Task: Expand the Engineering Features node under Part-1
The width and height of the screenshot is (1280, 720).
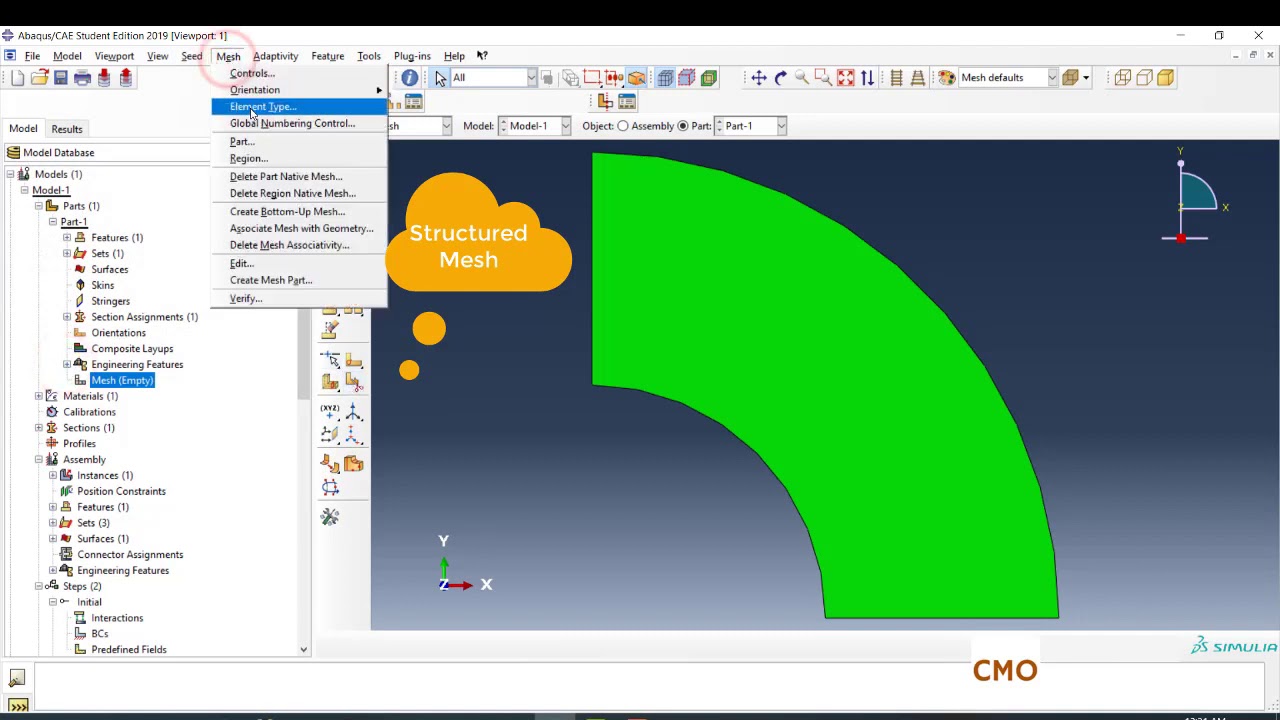Action: click(x=67, y=365)
